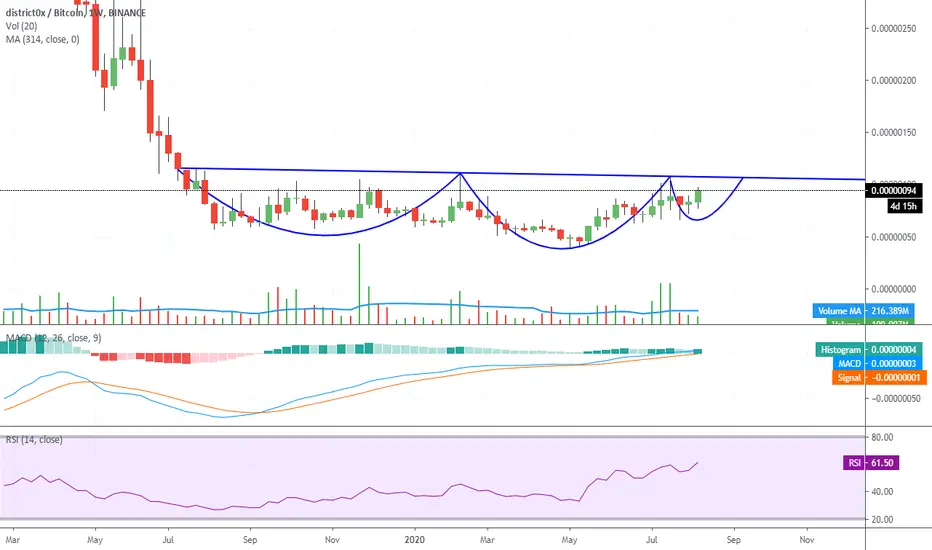This screenshot has height=550, width=932.
Task: Click the Sep label before Nov on time axis
Action: (734, 540)
